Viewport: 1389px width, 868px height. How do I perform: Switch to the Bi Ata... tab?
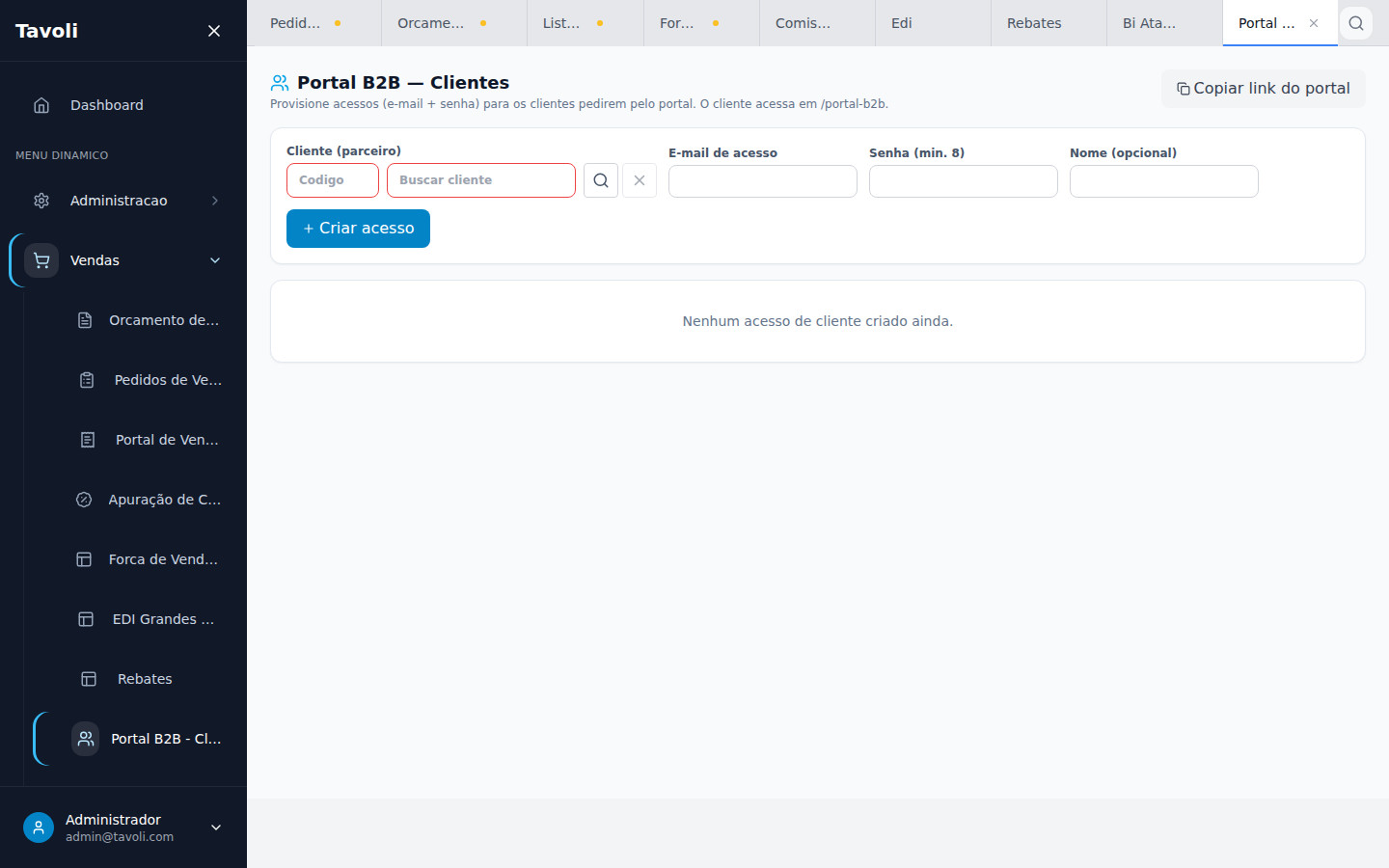pyautogui.click(x=1164, y=23)
